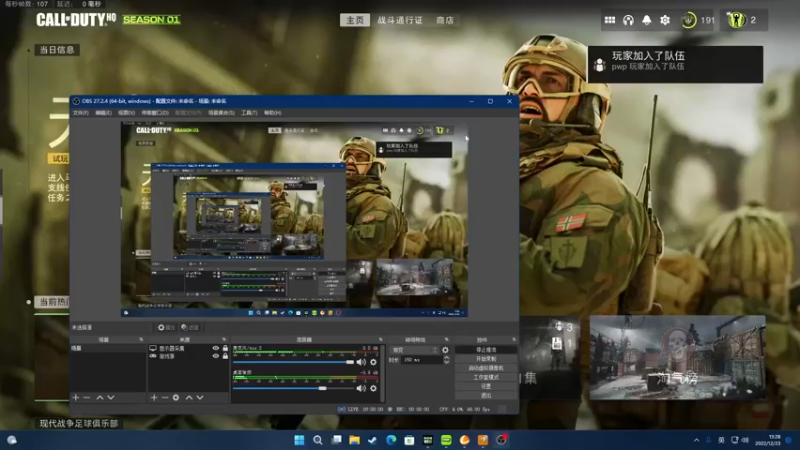The width and height of the screenshot is (800, 450).
Task: Mute the microphone/Aux channel speaker icon
Action: coord(361,362)
